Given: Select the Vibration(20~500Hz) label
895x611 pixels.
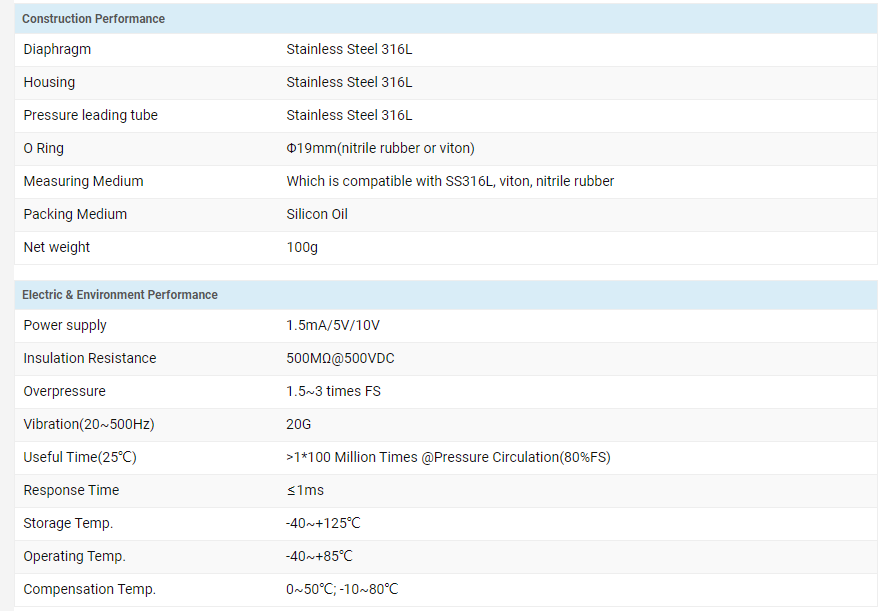Looking at the screenshot, I should click(x=88, y=424).
